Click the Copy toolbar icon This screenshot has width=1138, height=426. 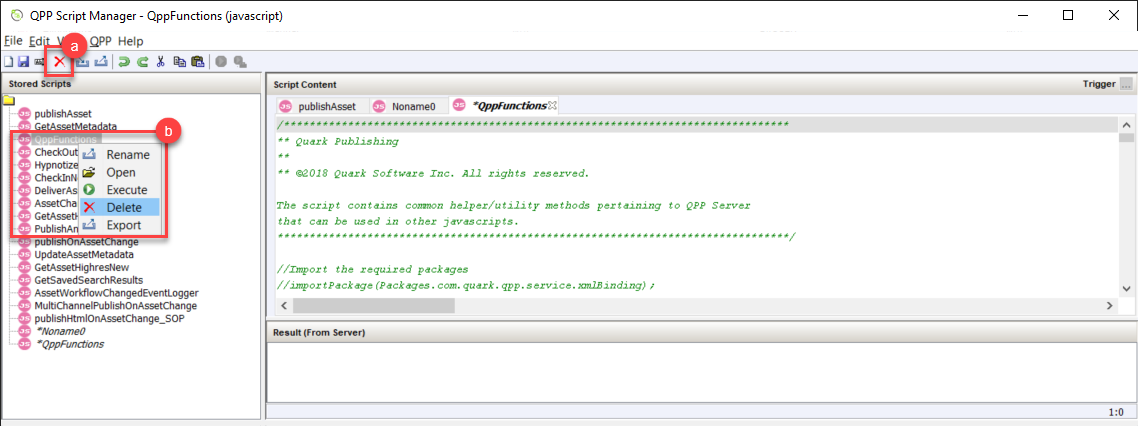pos(179,62)
